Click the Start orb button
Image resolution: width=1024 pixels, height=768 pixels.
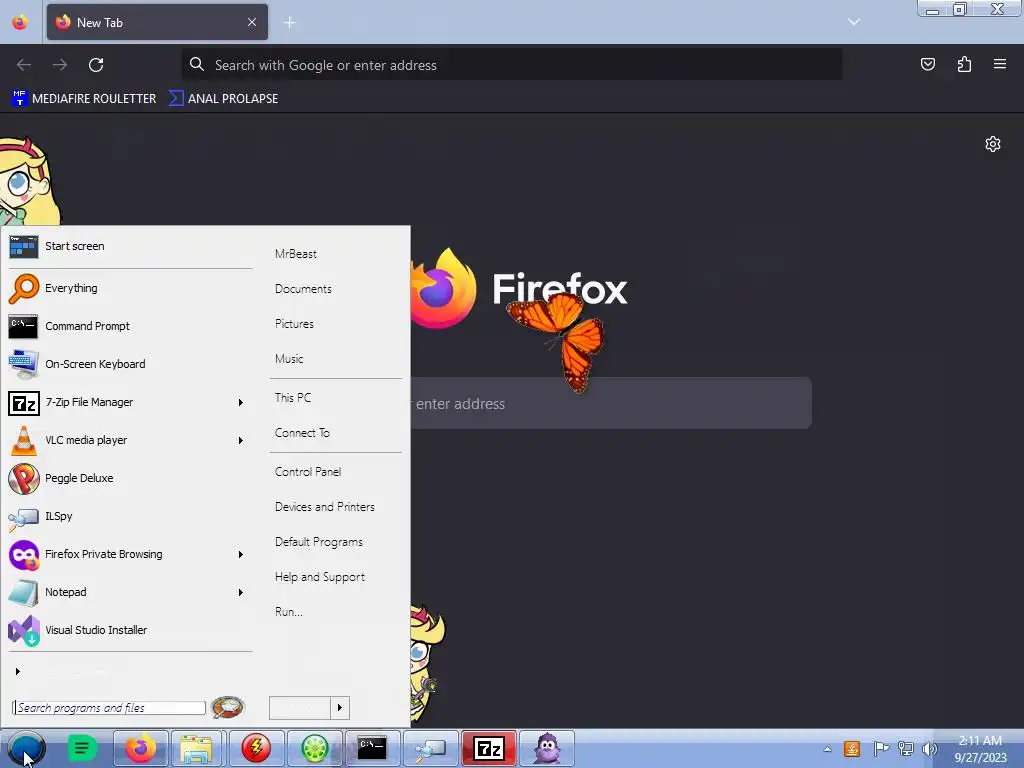[26, 748]
